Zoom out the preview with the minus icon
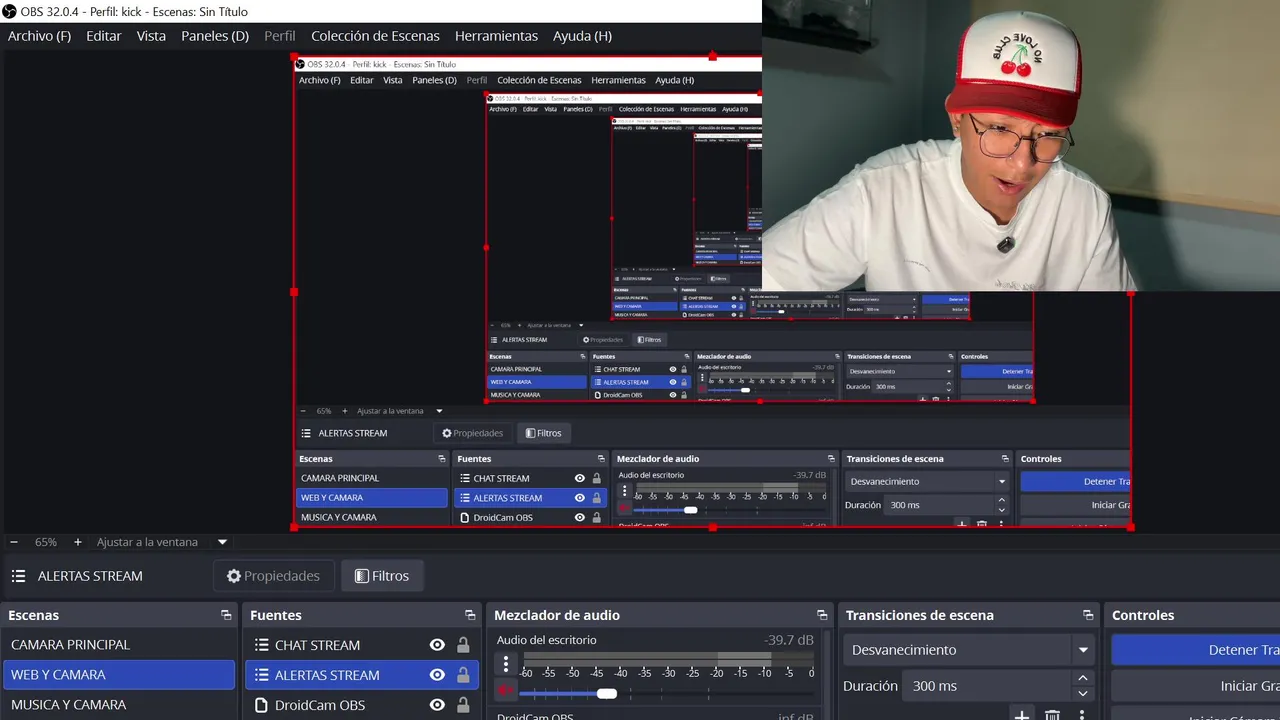The image size is (1280, 720). click(14, 542)
